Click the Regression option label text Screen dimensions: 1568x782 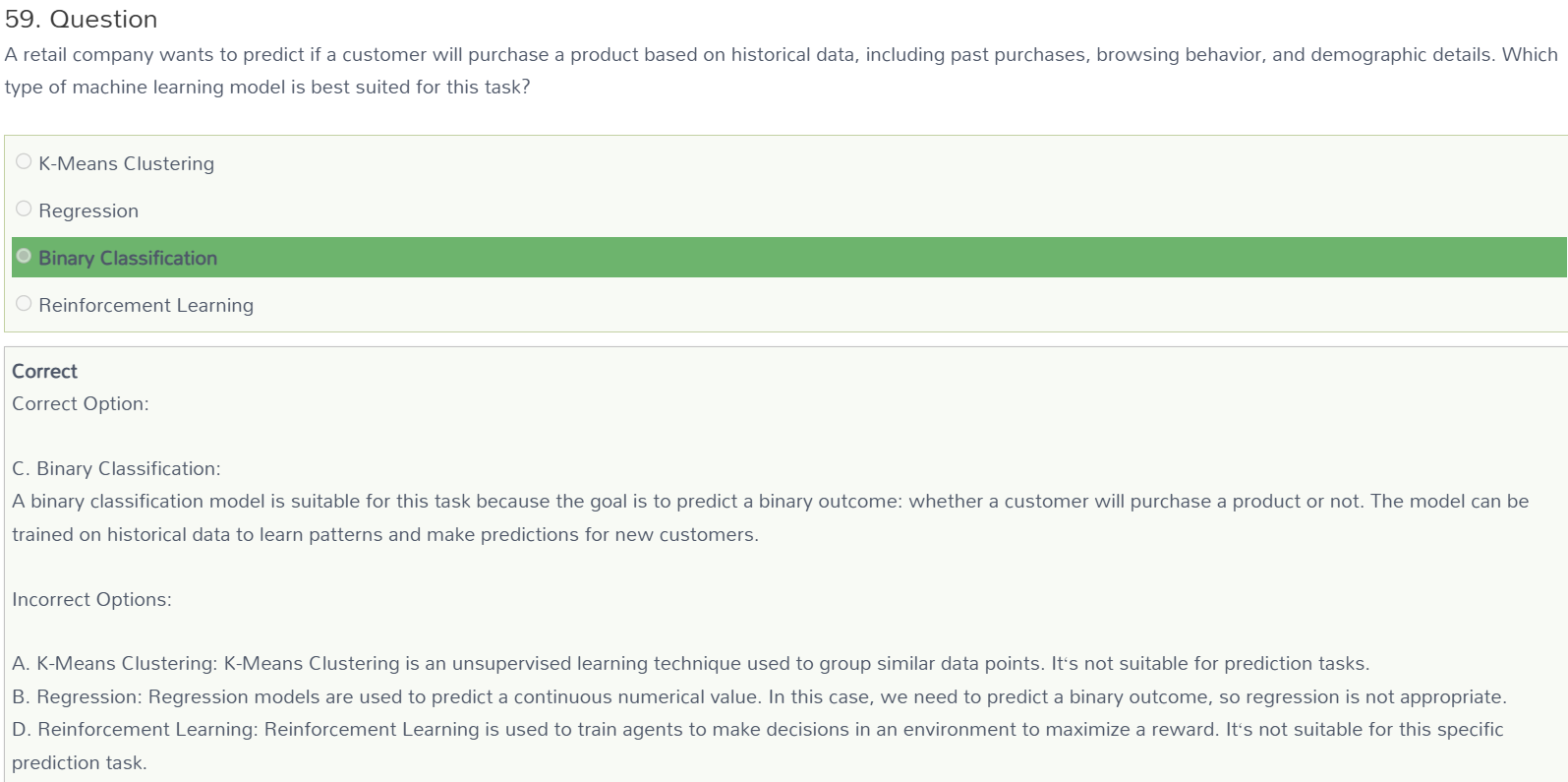pyautogui.click(x=88, y=211)
